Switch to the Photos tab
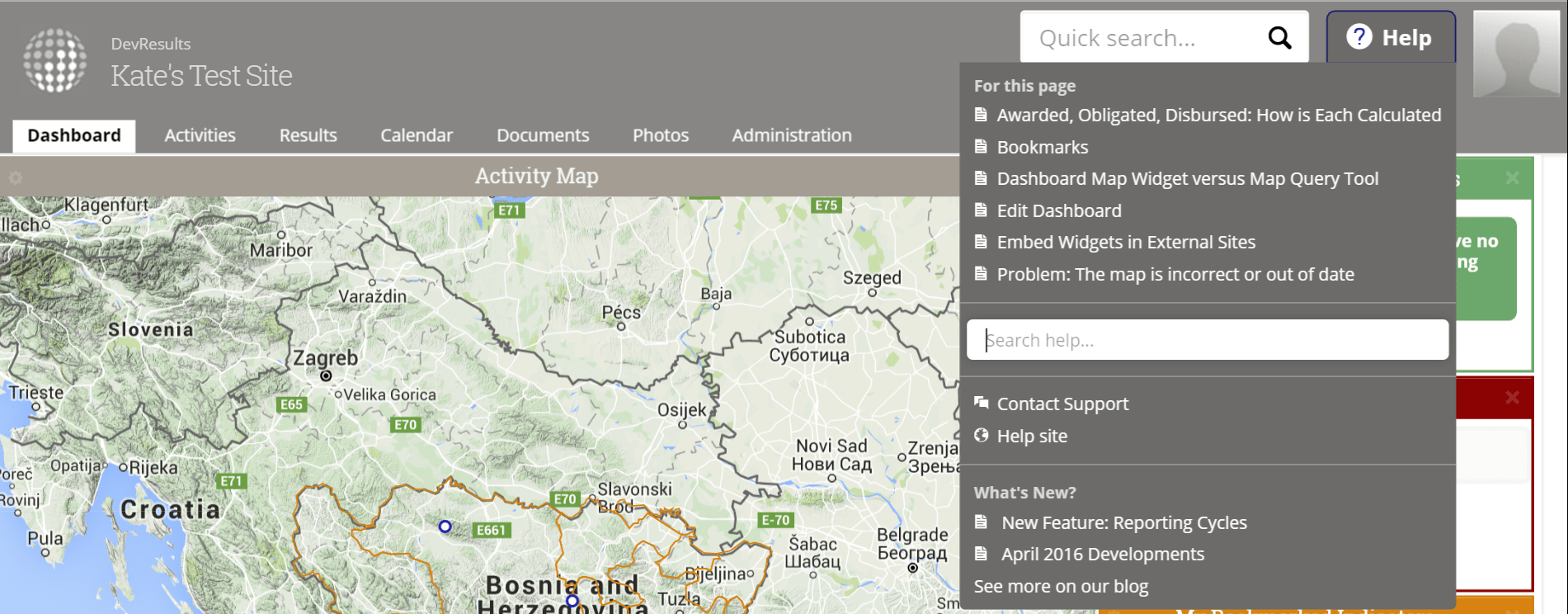1568x614 pixels. (x=661, y=135)
